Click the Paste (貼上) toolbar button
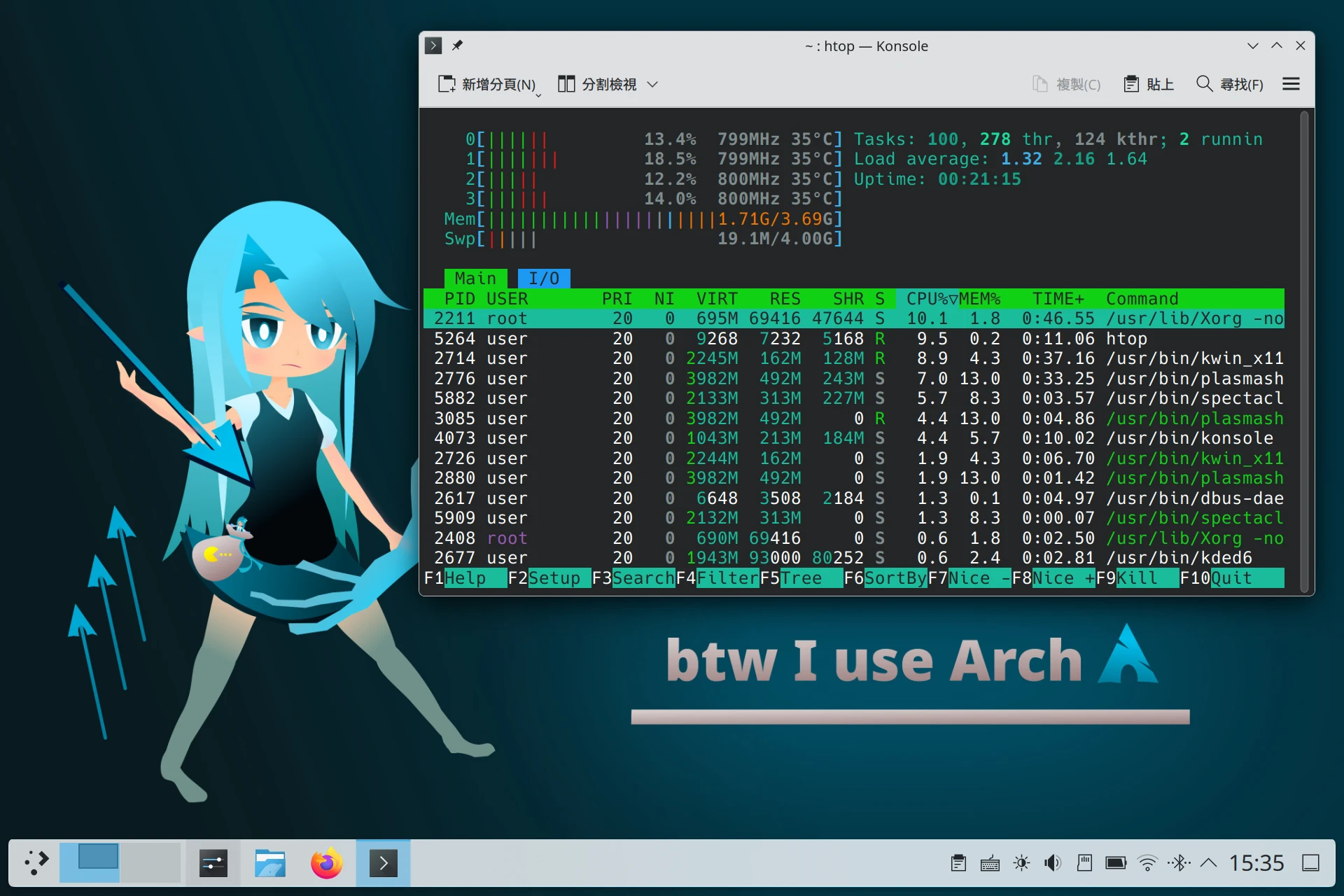The image size is (1344, 896). tap(1149, 84)
